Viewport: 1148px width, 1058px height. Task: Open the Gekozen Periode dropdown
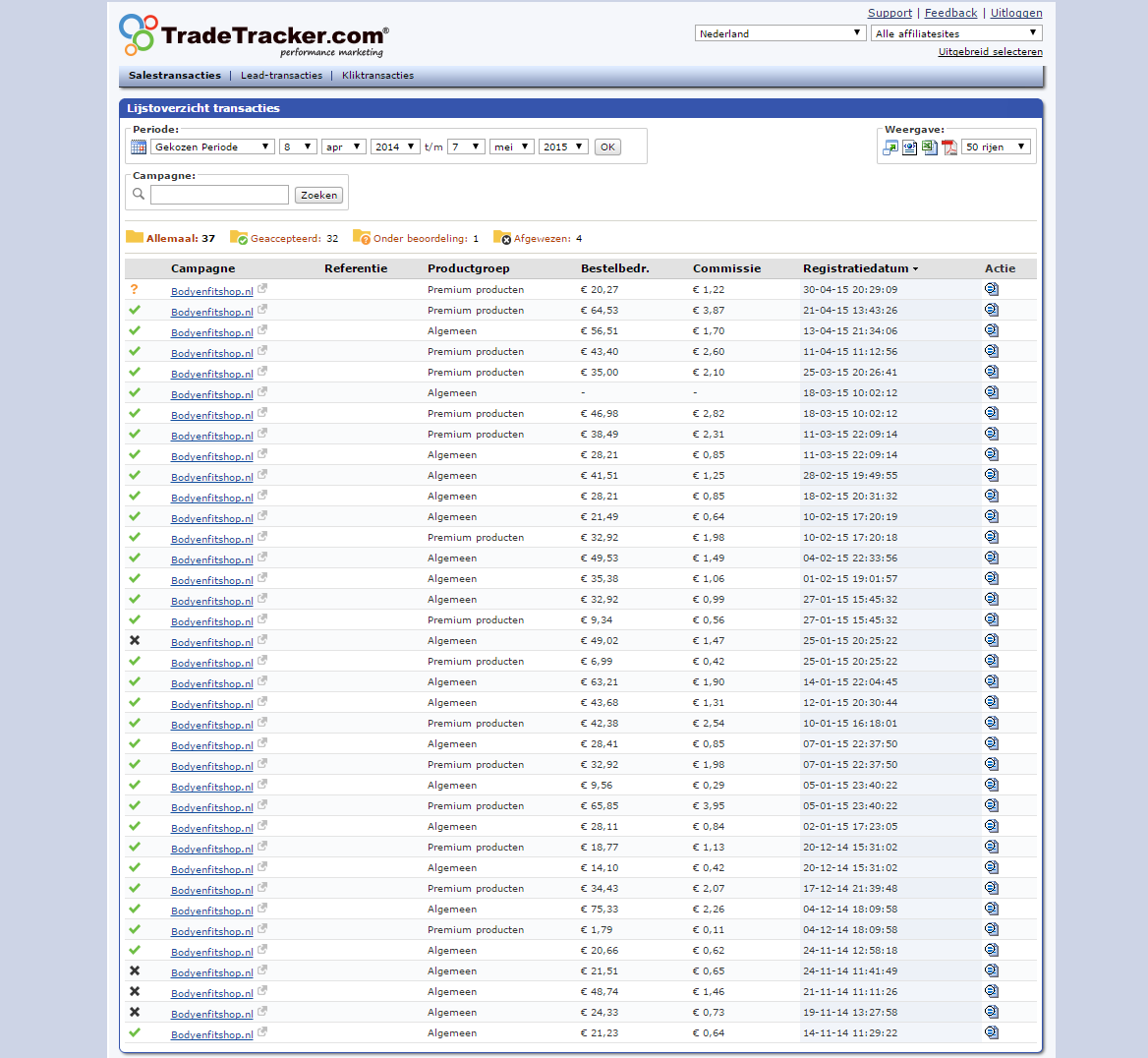click(x=213, y=147)
